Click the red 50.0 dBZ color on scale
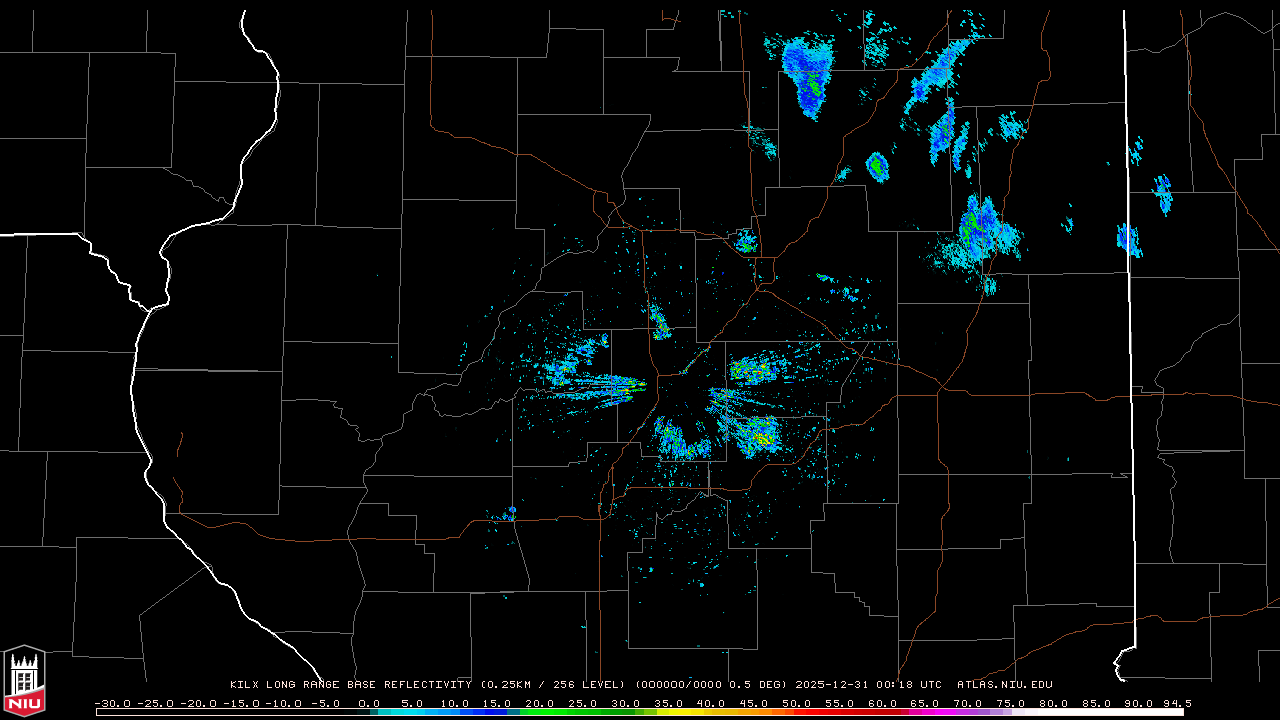Screen dimensions: 1280x720 click(x=796, y=712)
